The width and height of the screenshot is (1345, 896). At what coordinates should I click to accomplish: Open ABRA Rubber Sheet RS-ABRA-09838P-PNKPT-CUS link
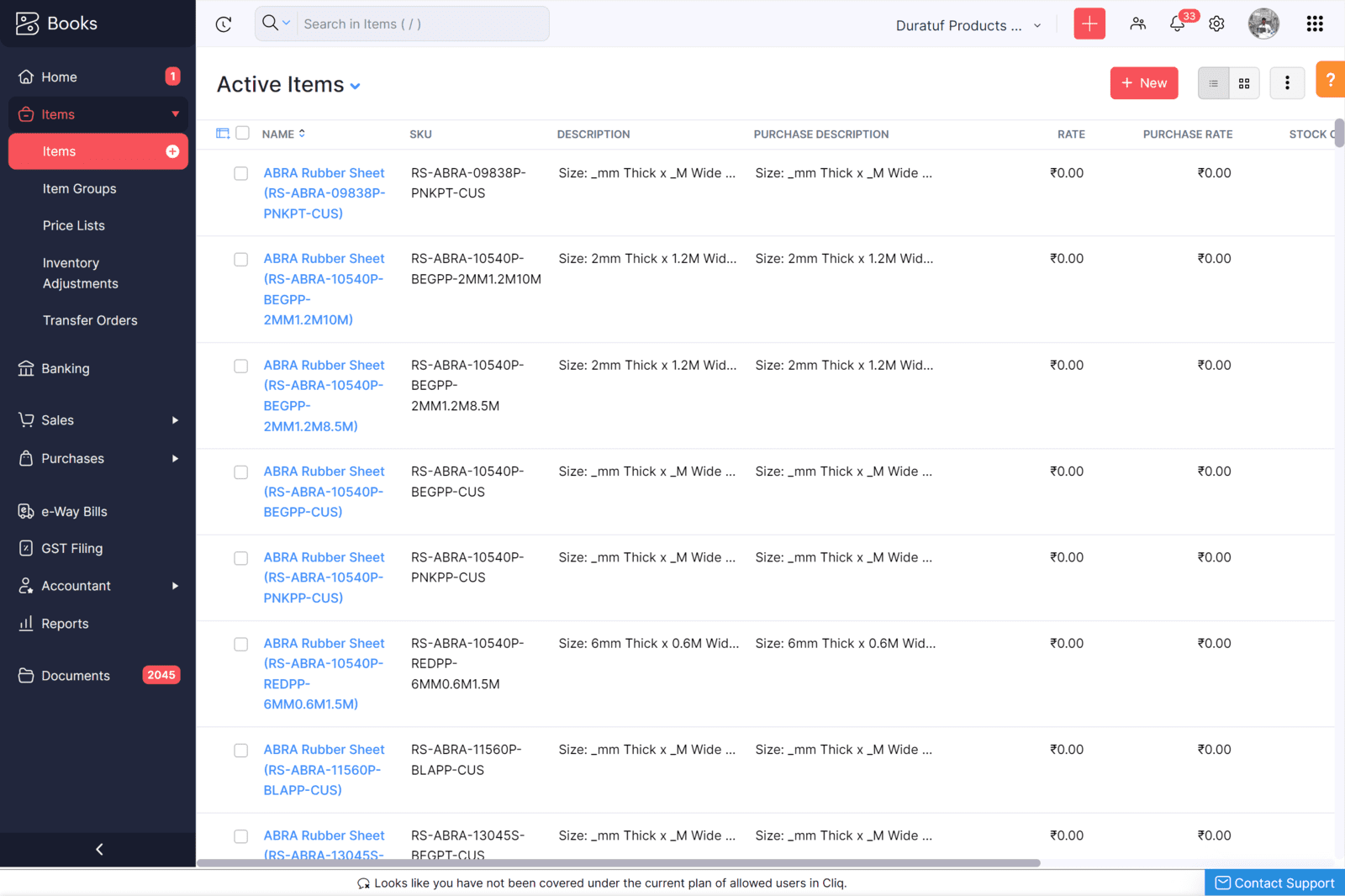pos(324,193)
